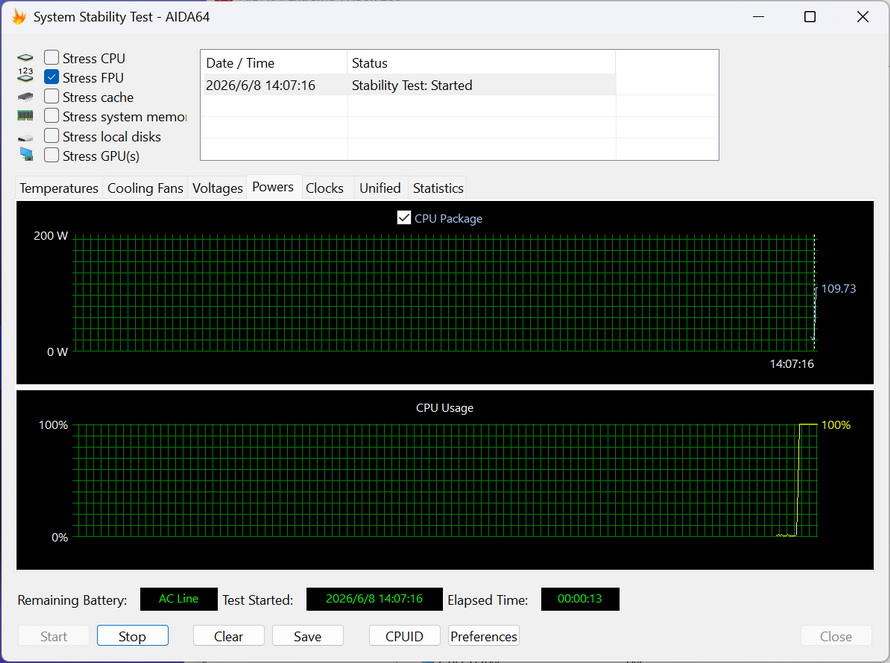Click the AIDA64 flame icon in title bar
The image size is (890, 663).
19,16
